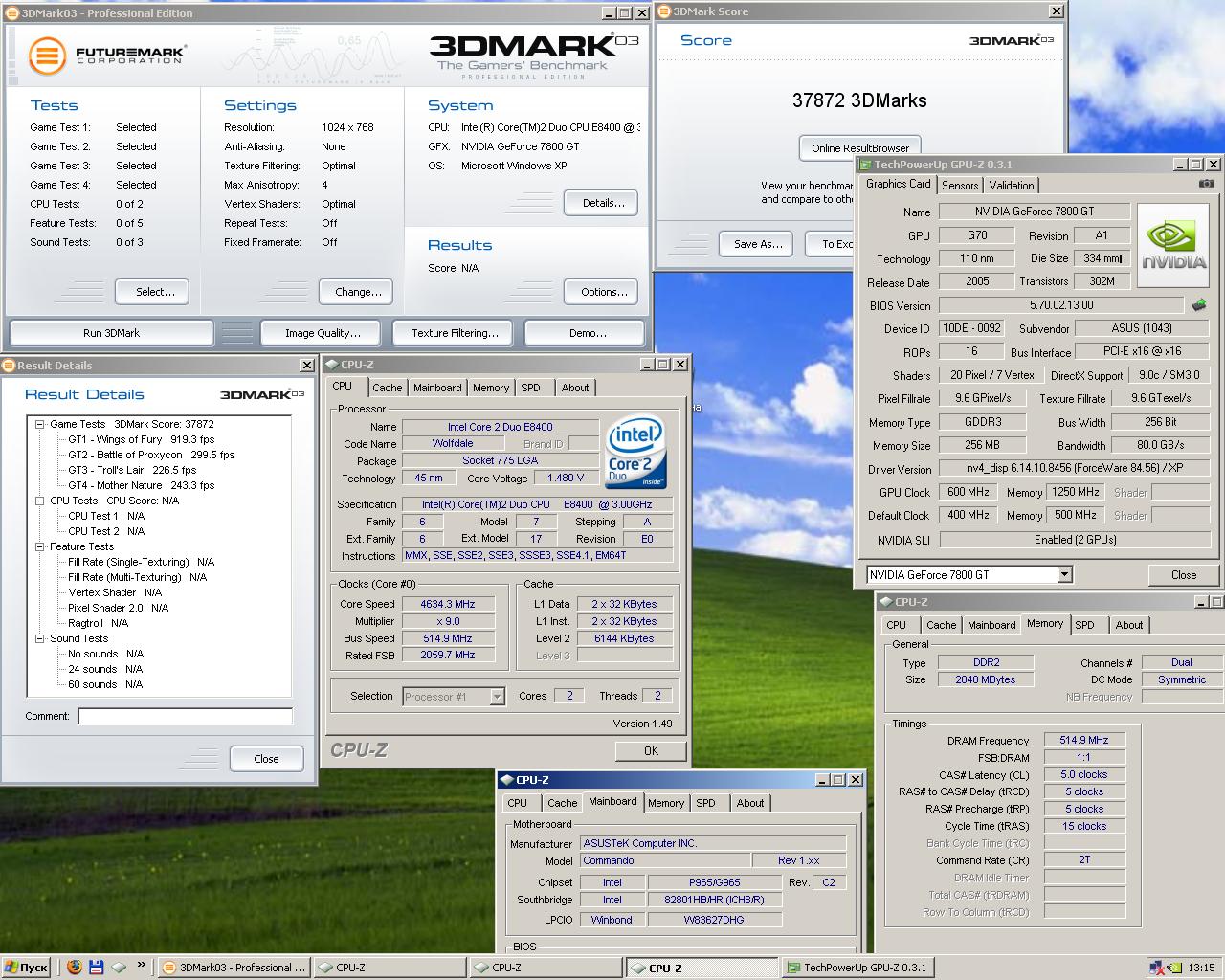The height and width of the screenshot is (980, 1225).
Task: Click the 37872 3DMarks score text
Action: (x=859, y=100)
